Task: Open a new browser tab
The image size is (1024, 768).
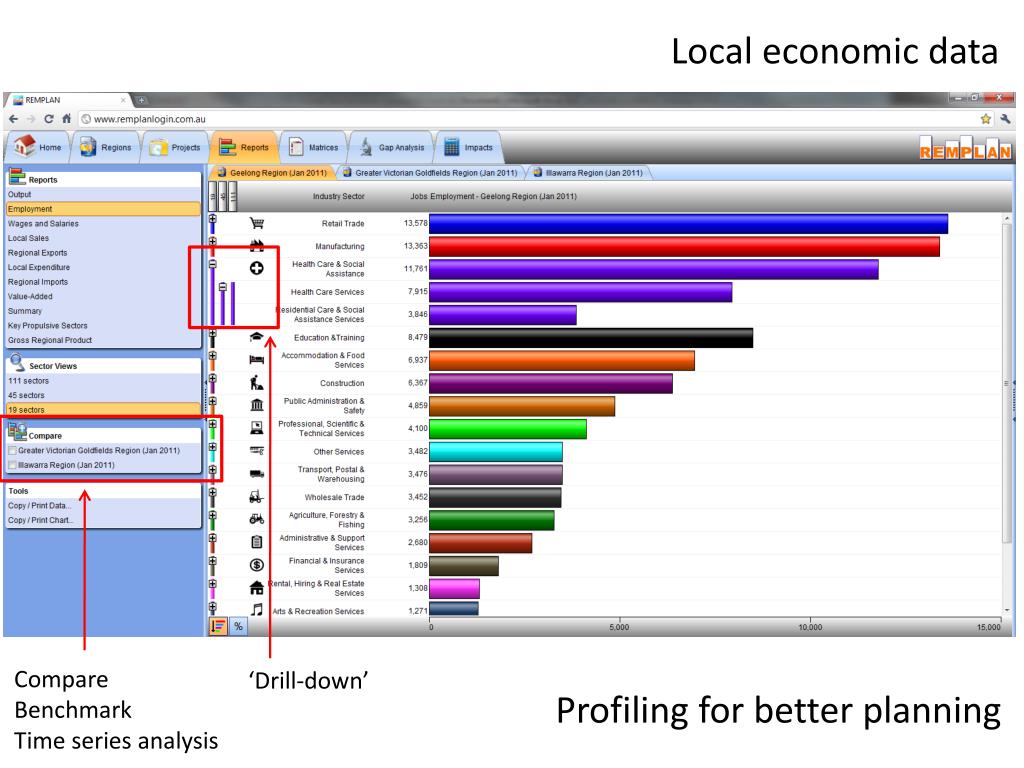Action: (141, 100)
